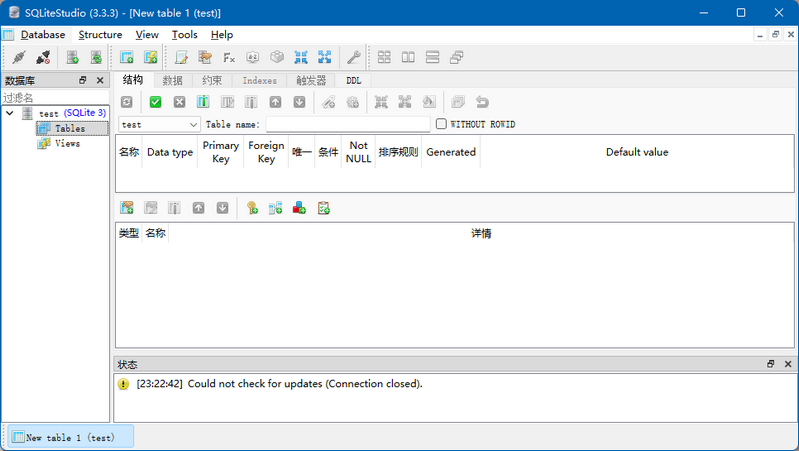Open the test database dropdown
Viewport: 799px width, 451px height.
tap(159, 124)
